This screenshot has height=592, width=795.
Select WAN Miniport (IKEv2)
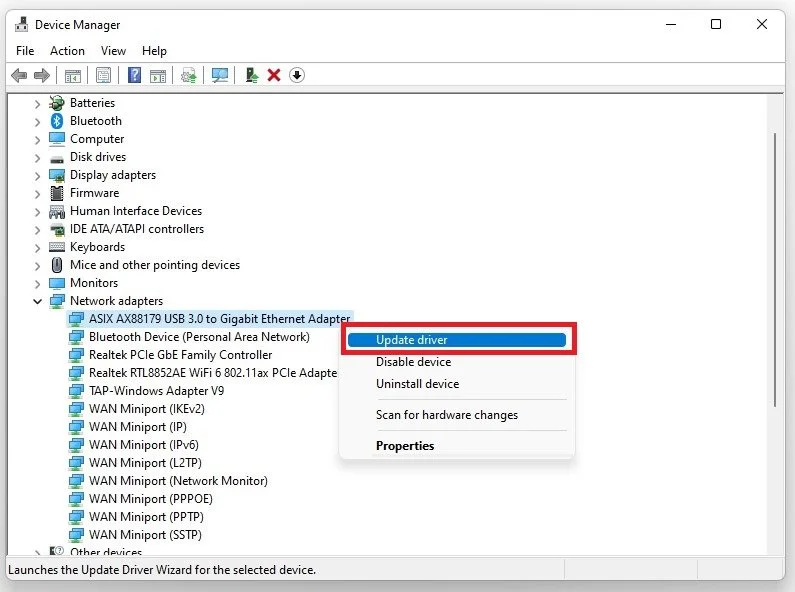pos(147,409)
